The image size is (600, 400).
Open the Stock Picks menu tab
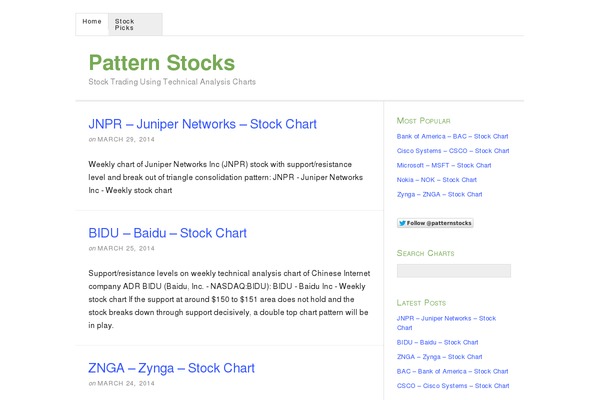125,24
